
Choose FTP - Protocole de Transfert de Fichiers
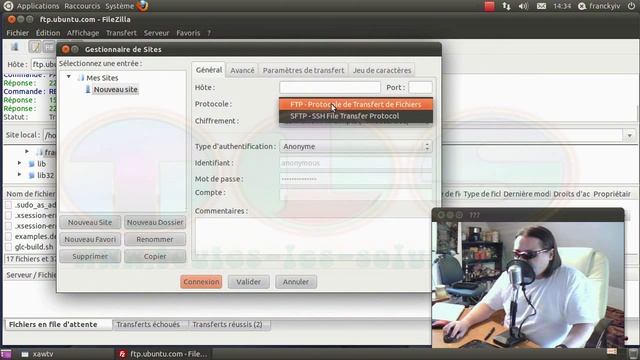tap(356, 104)
